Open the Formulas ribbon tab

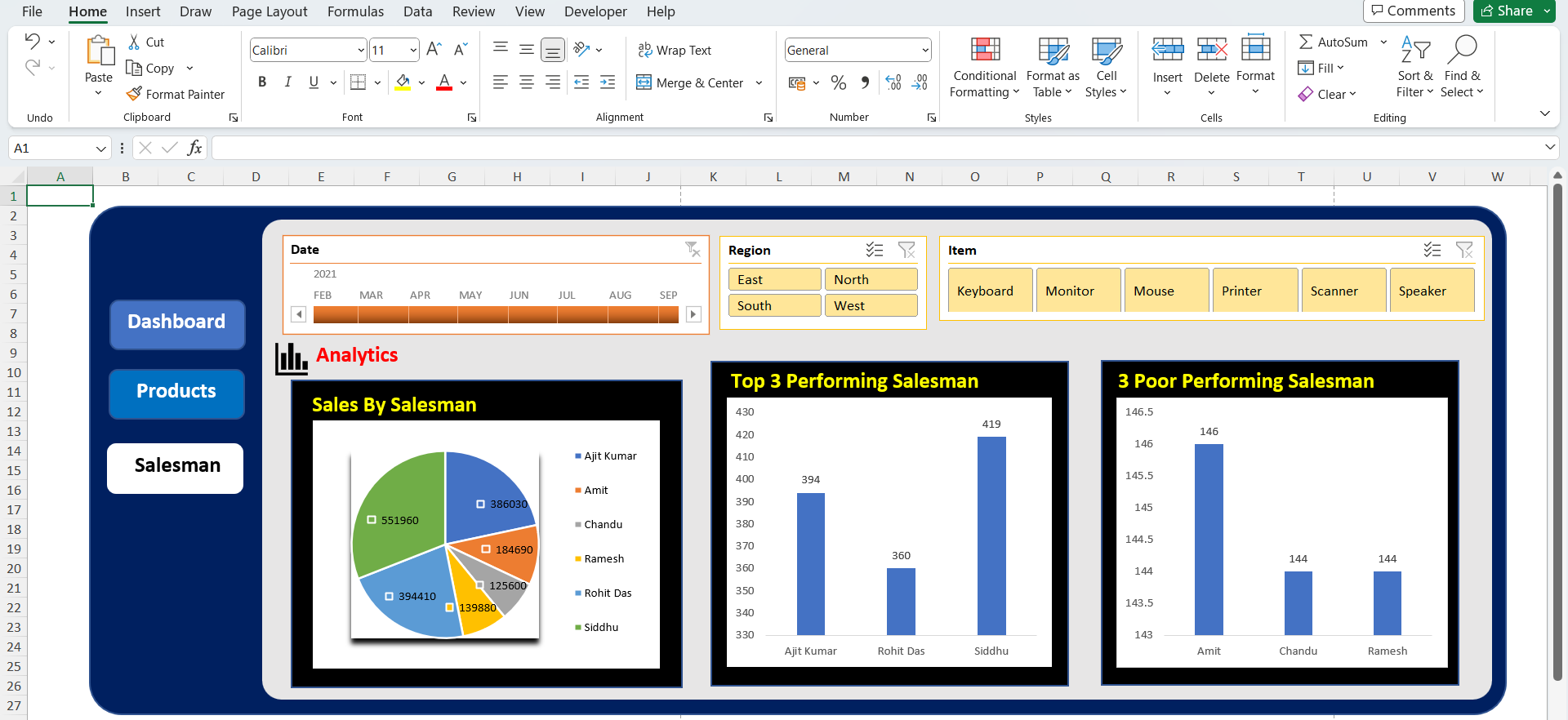click(x=355, y=11)
